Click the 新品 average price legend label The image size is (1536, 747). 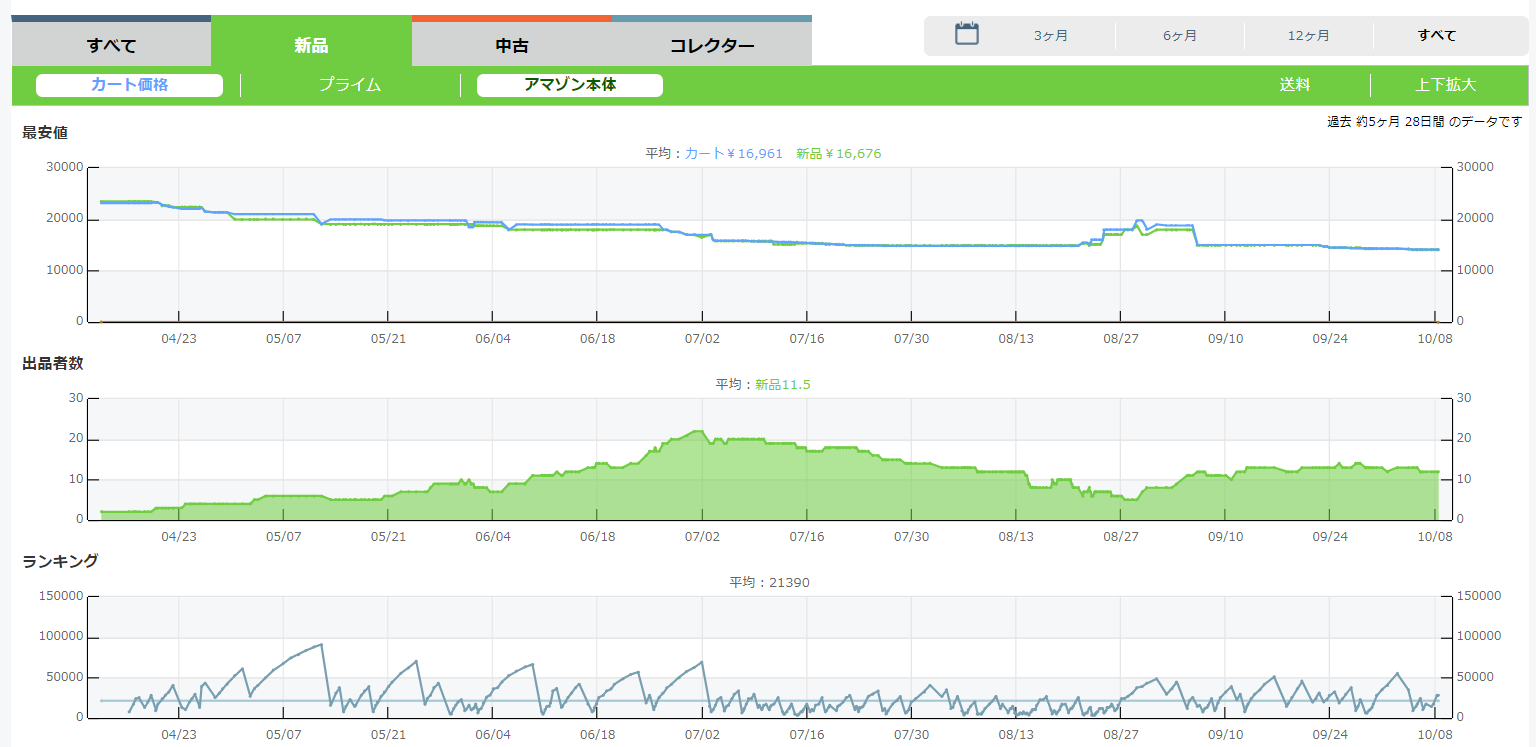coord(838,154)
